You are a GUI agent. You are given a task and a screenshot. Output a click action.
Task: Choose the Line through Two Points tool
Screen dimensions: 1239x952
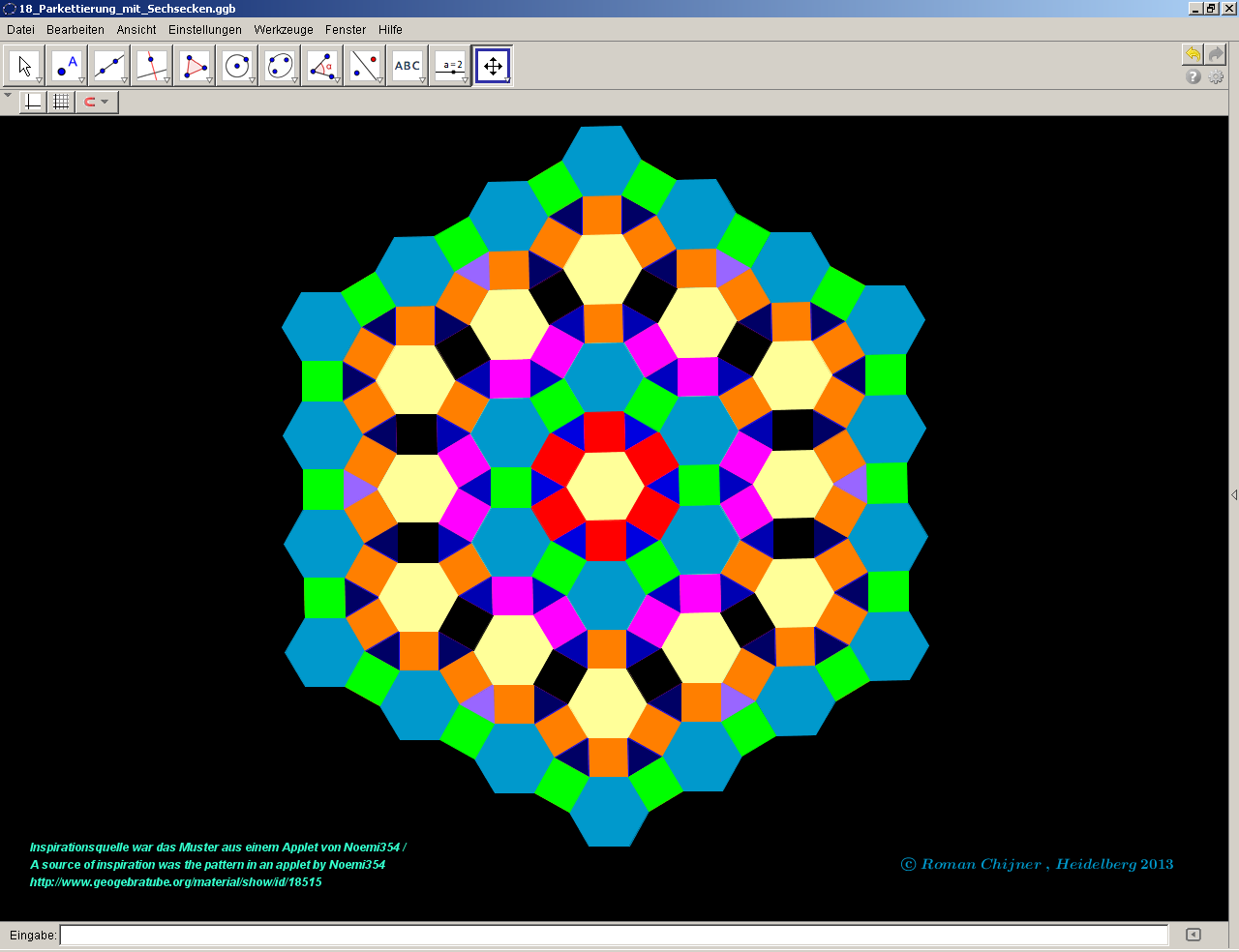tap(109, 66)
